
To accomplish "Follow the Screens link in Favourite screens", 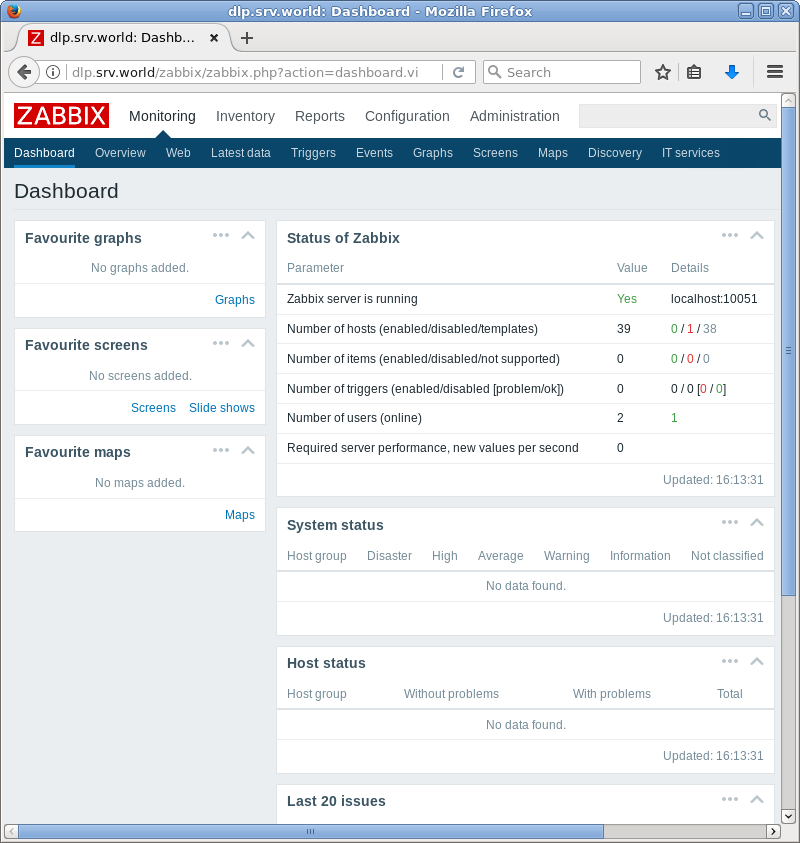I will [x=153, y=408].
